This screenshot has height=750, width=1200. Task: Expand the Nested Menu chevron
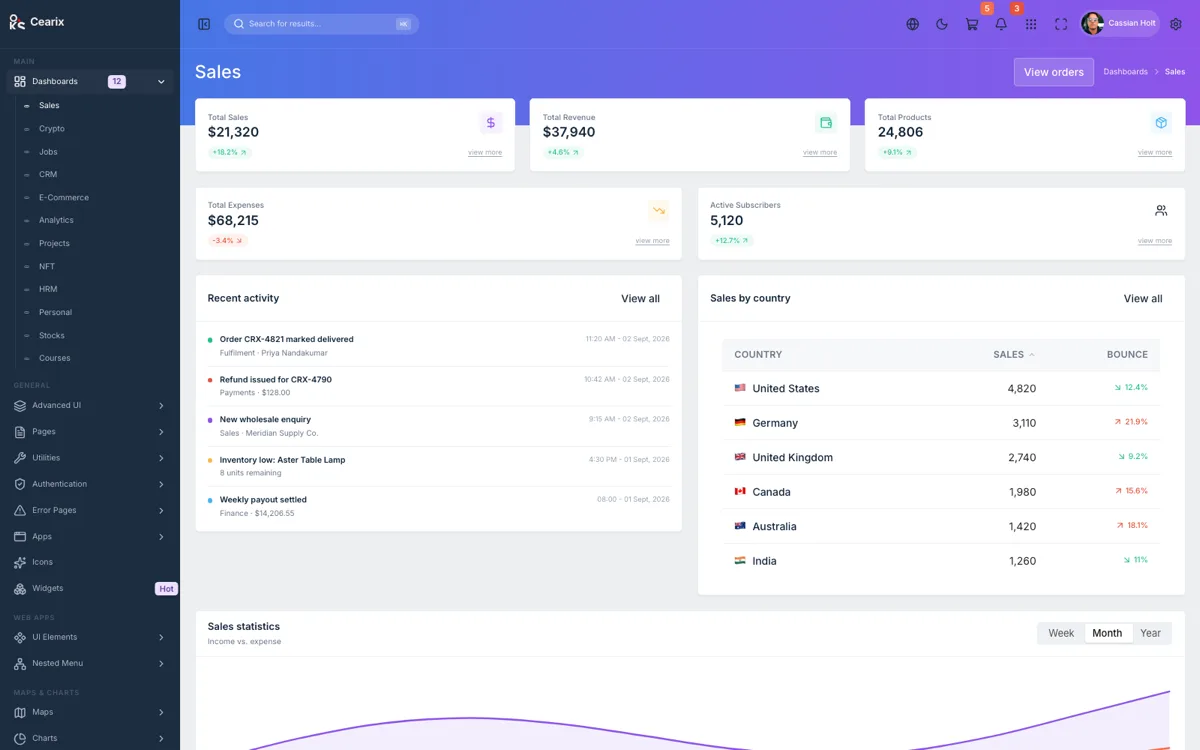[161, 663]
